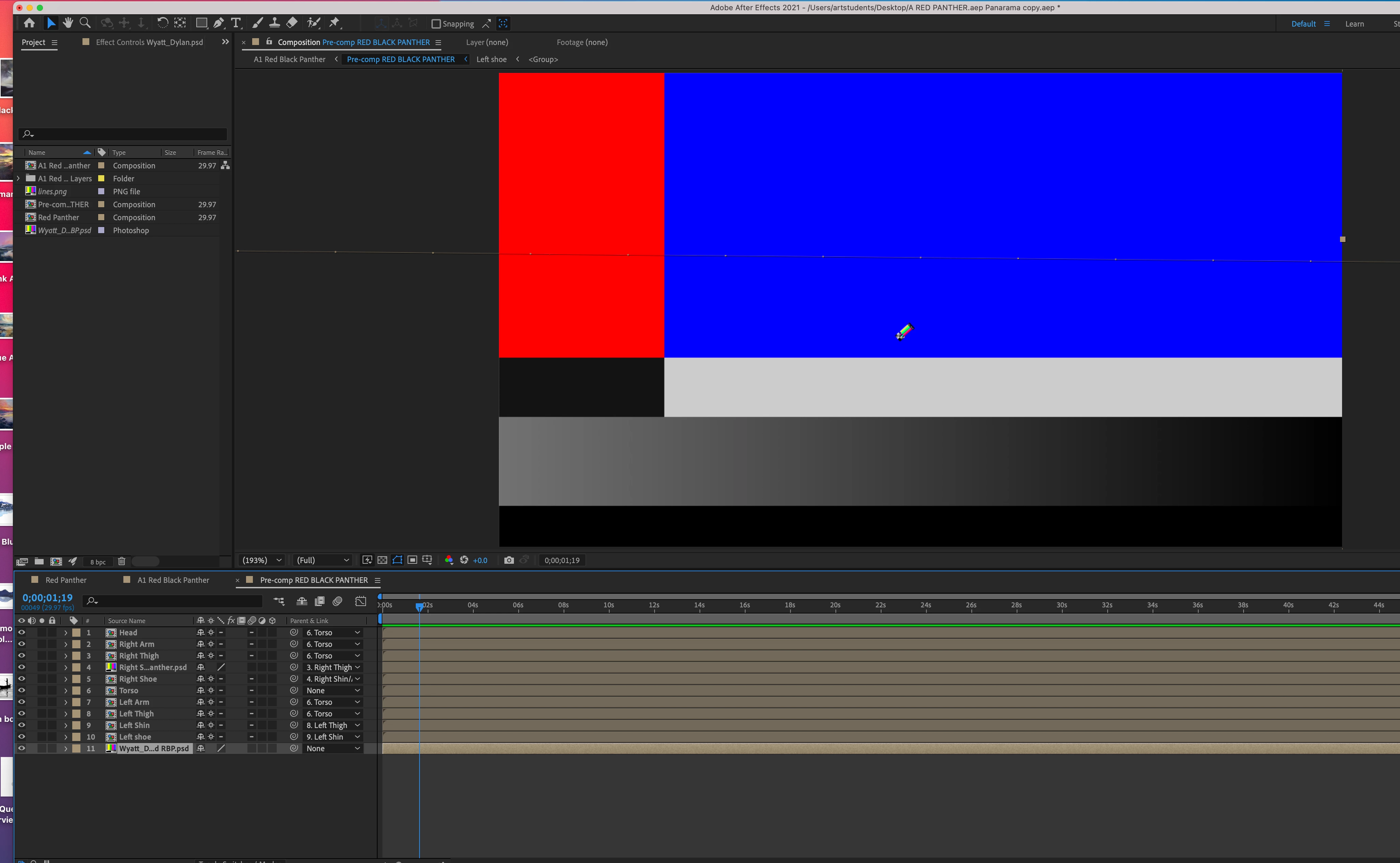This screenshot has width=1400, height=863.
Task: Open the 193% magnification dropdown
Action: point(262,560)
